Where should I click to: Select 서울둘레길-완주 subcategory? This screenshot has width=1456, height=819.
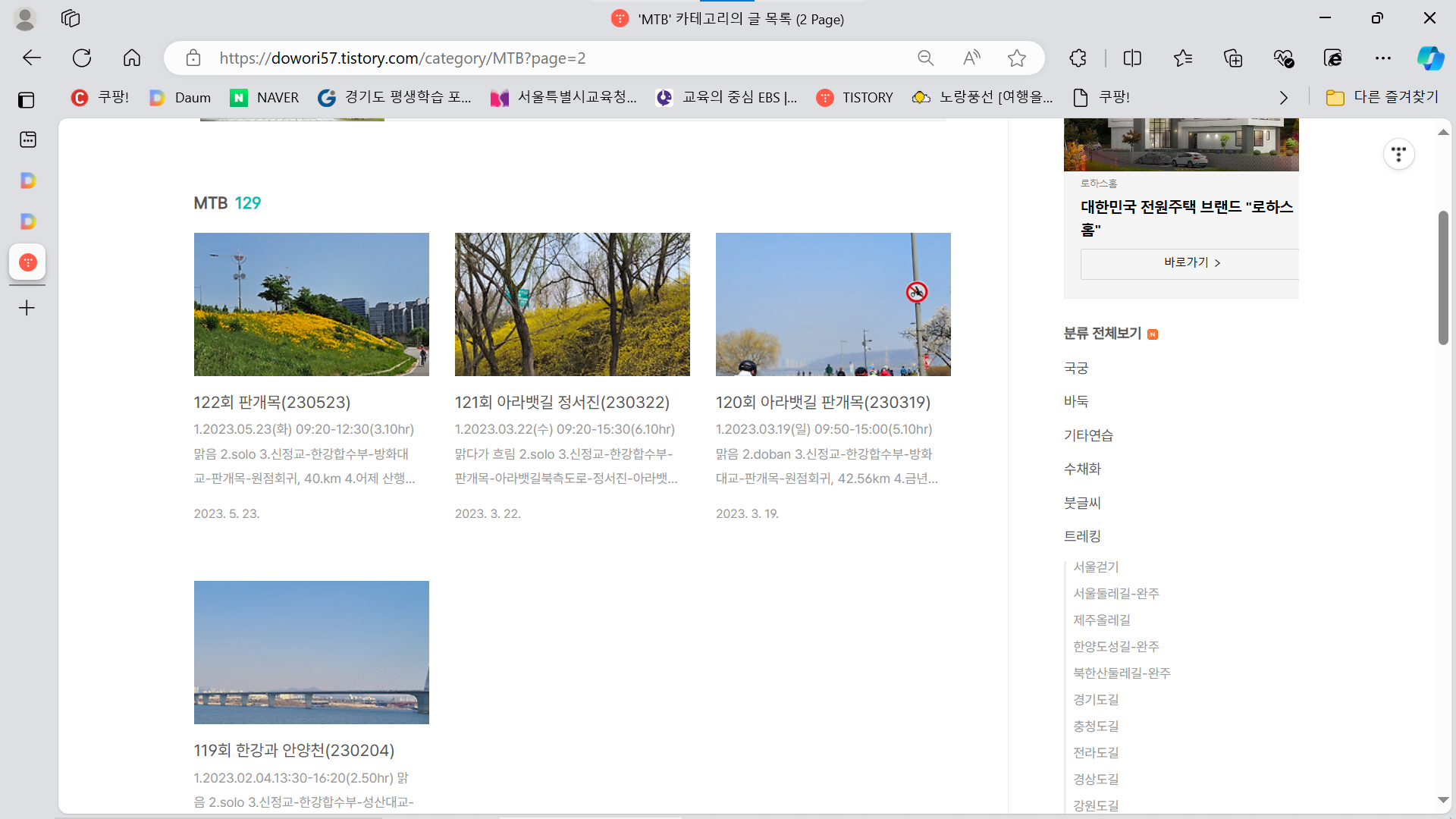click(1116, 593)
